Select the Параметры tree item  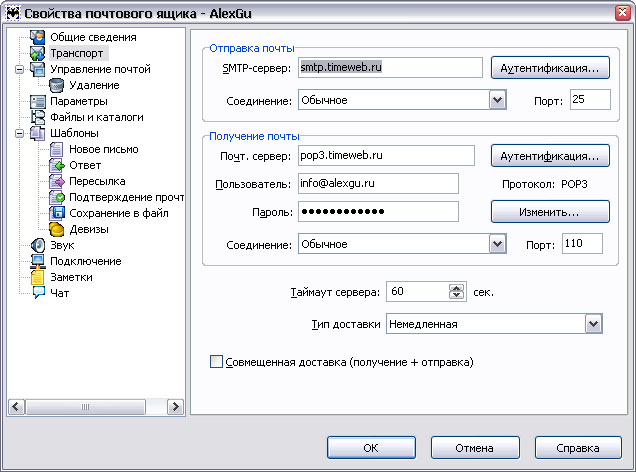[79, 101]
